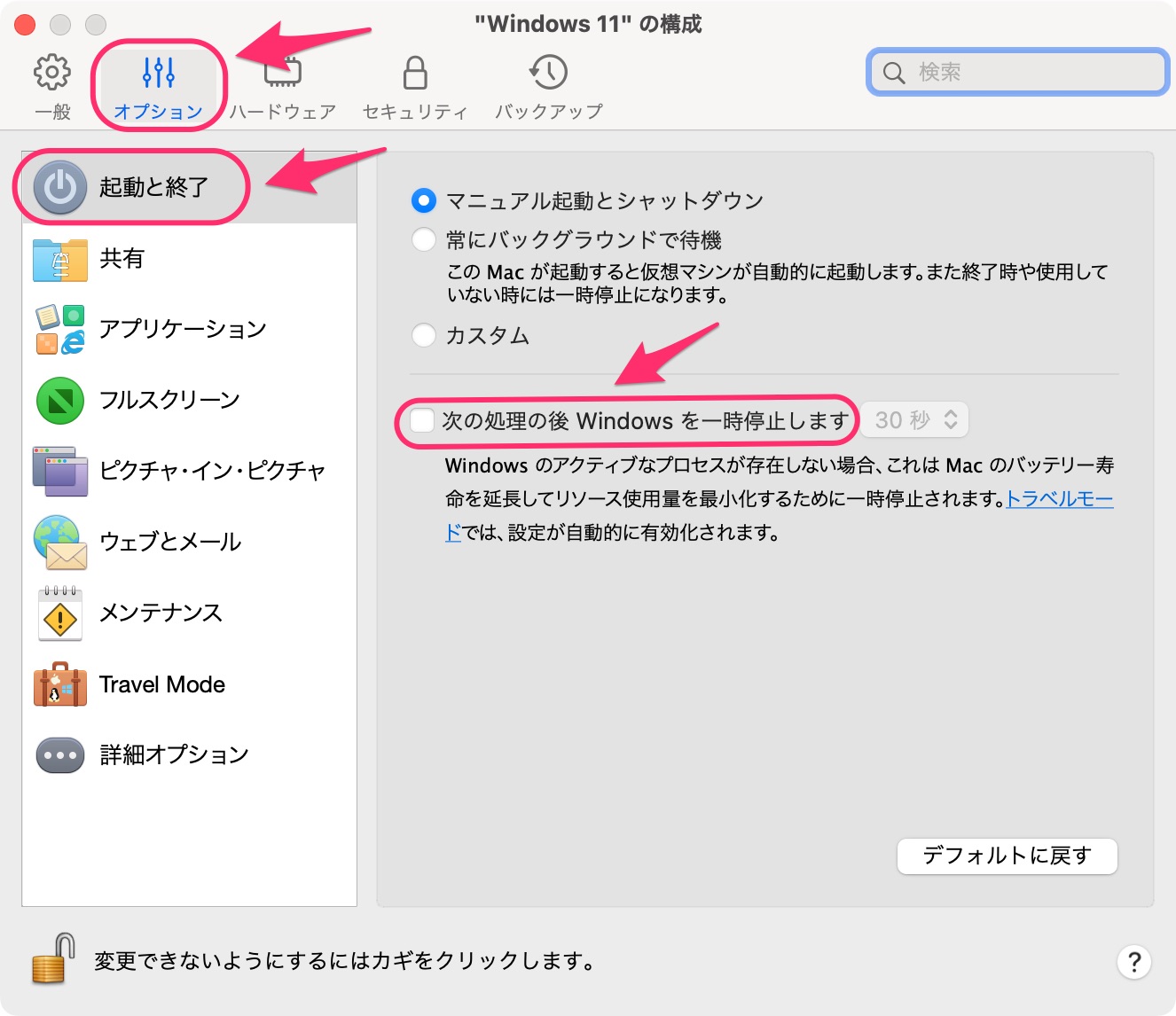Select the カスタム radio button
The width and height of the screenshot is (1176, 1016).
coord(424,335)
